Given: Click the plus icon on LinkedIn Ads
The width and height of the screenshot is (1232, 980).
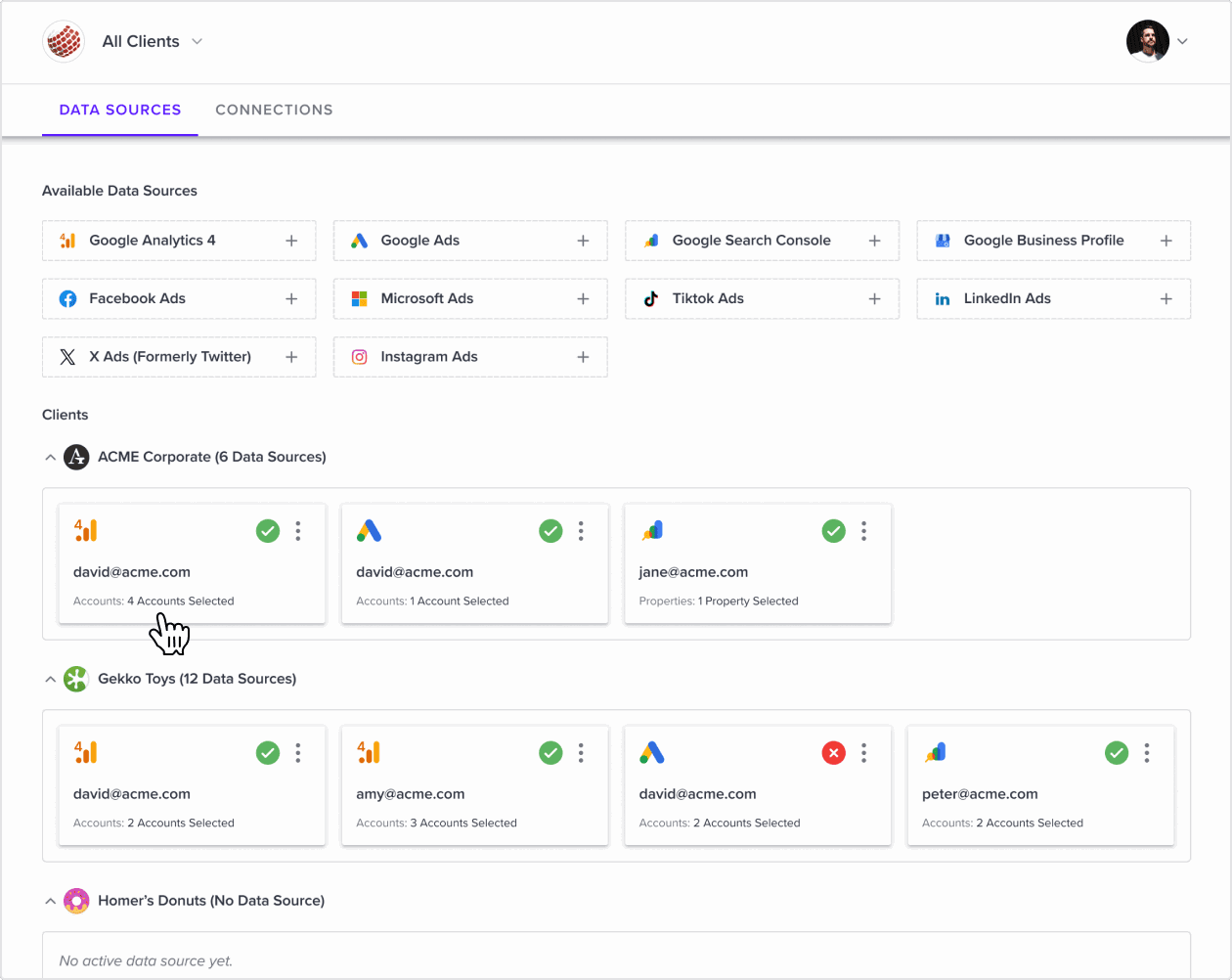Looking at the screenshot, I should coord(1166,299).
